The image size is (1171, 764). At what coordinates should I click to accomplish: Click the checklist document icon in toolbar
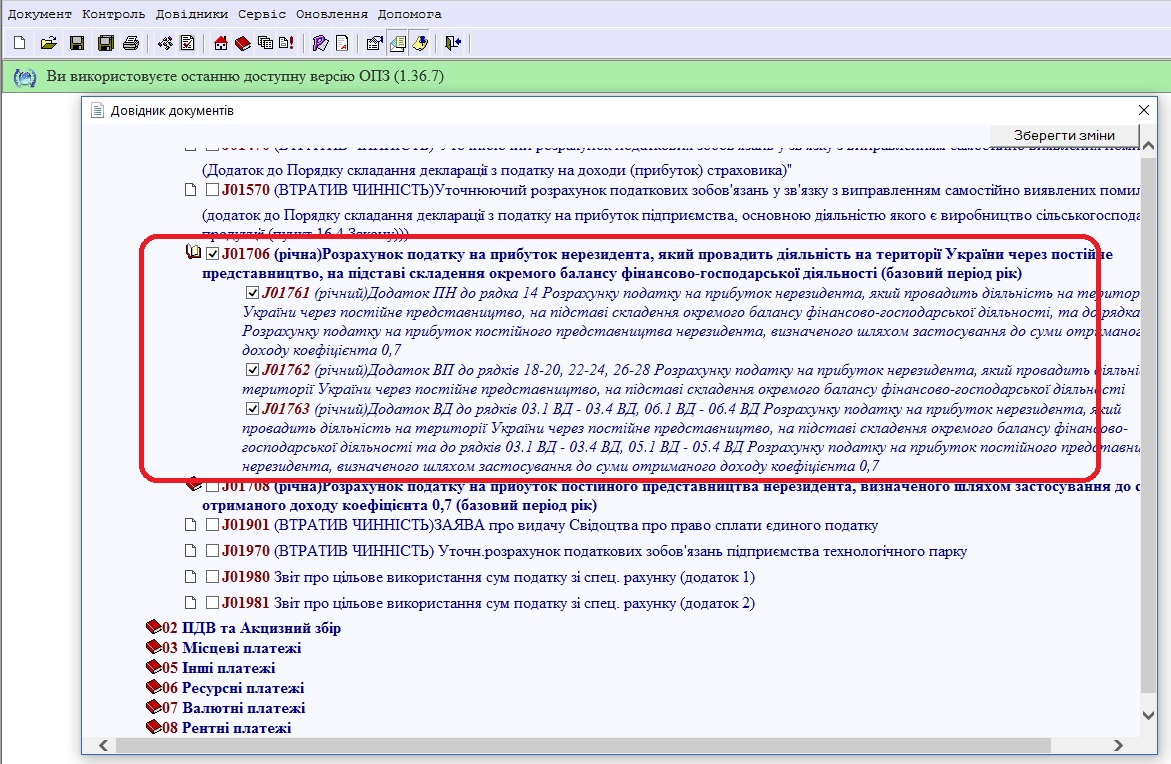click(187, 43)
